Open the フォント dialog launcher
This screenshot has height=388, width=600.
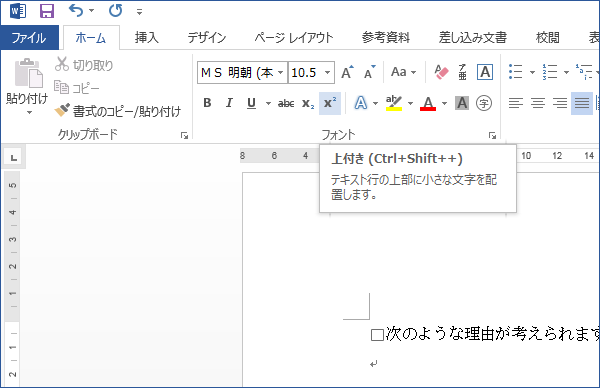(492, 135)
